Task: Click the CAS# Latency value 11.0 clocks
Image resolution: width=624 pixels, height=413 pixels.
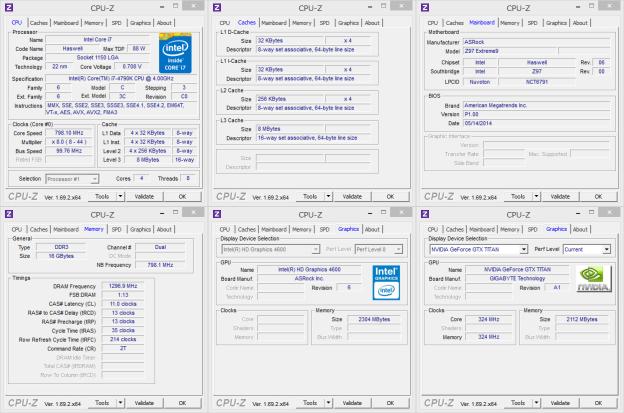Action: click(123, 304)
